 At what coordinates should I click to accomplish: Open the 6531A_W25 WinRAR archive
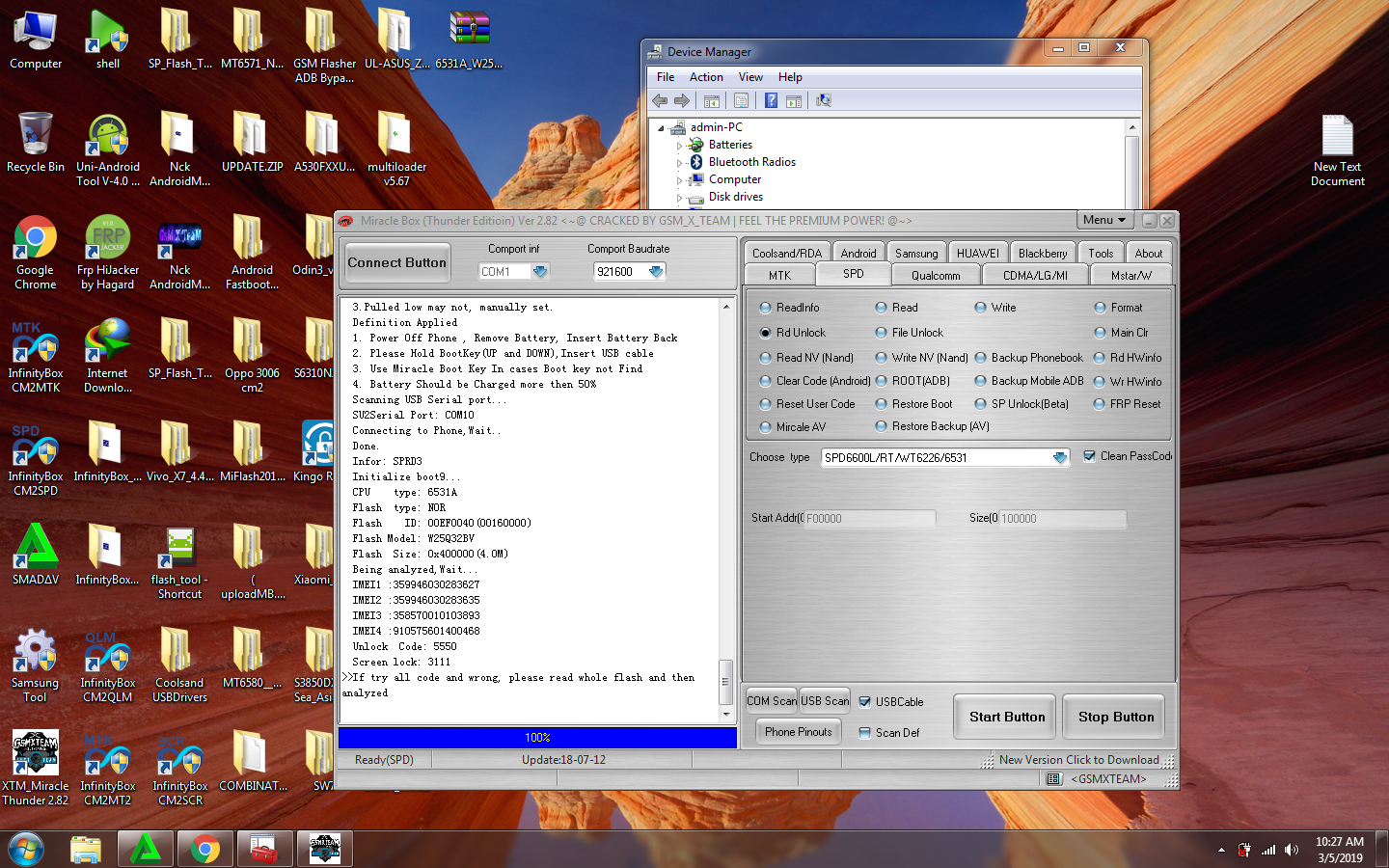[470, 39]
